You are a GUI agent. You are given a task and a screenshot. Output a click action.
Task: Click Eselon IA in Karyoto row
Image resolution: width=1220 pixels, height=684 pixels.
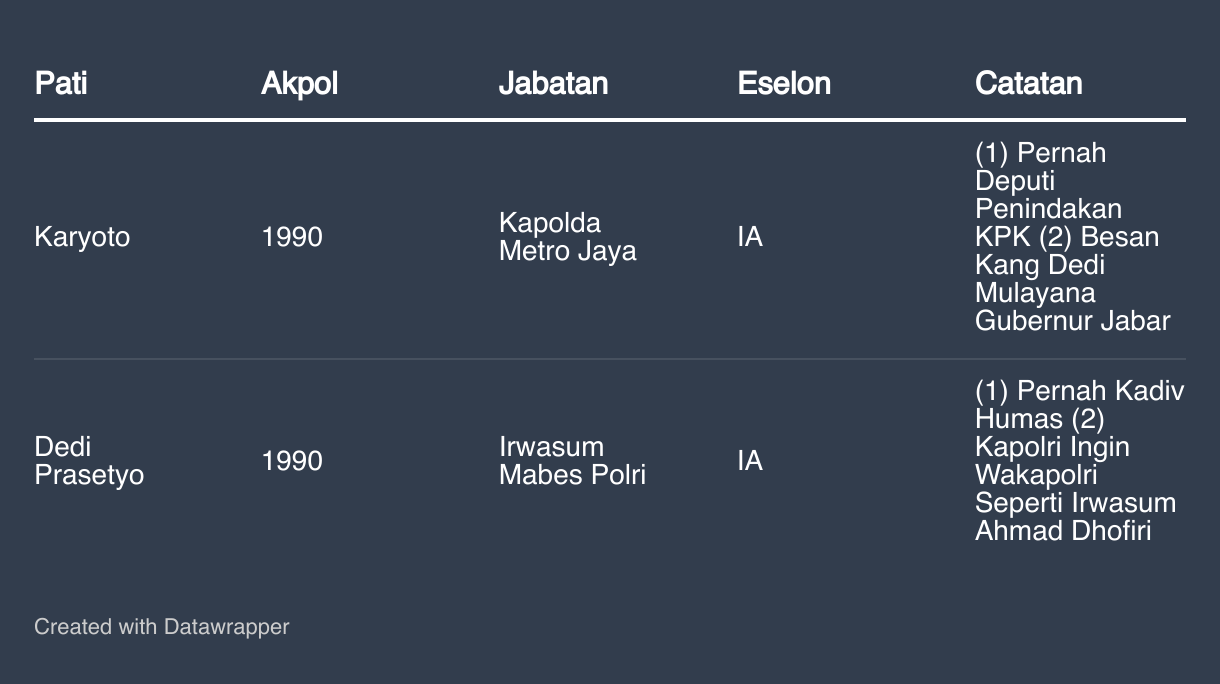(750, 237)
